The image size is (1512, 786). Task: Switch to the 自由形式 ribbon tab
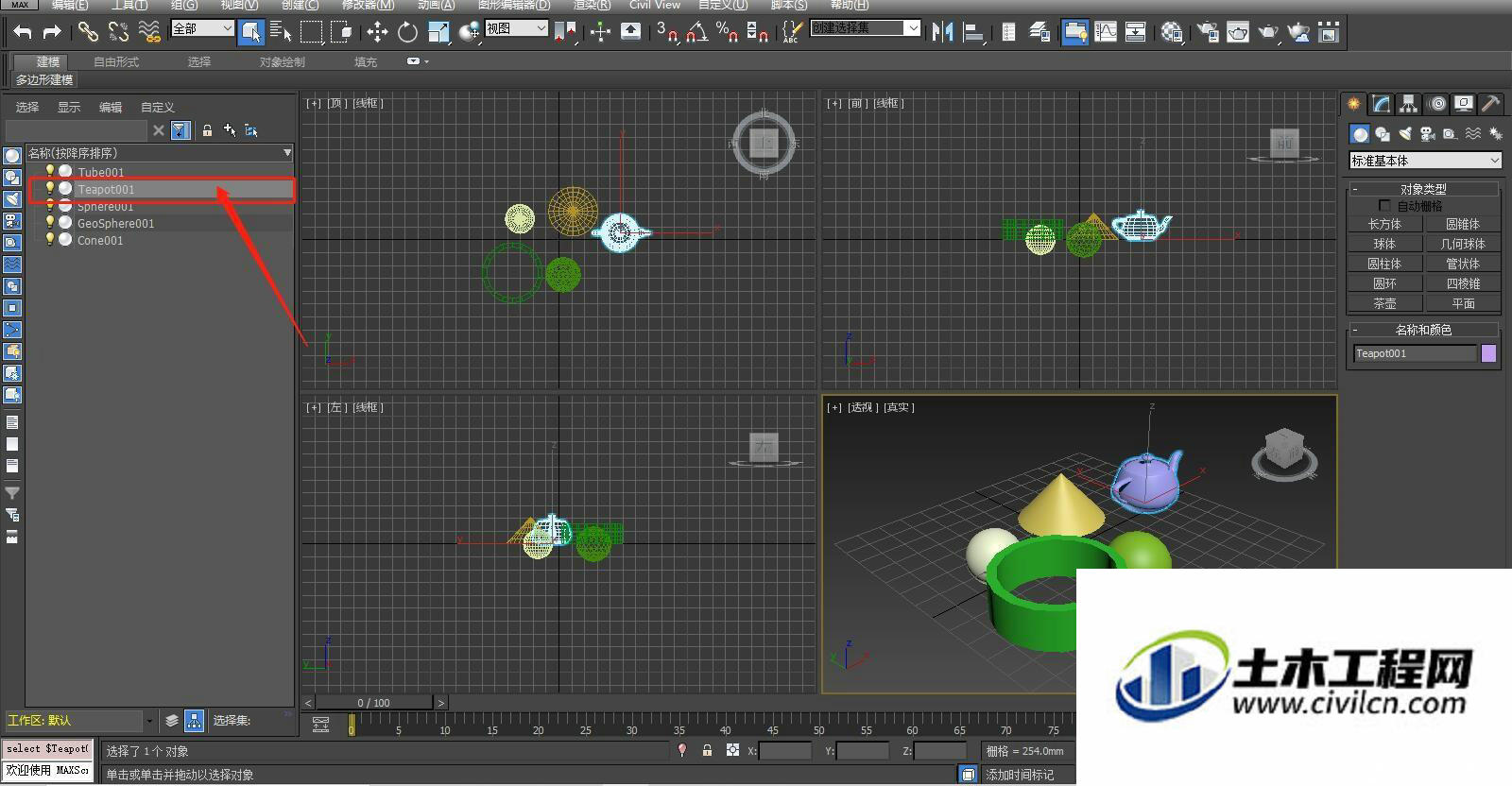coord(116,61)
